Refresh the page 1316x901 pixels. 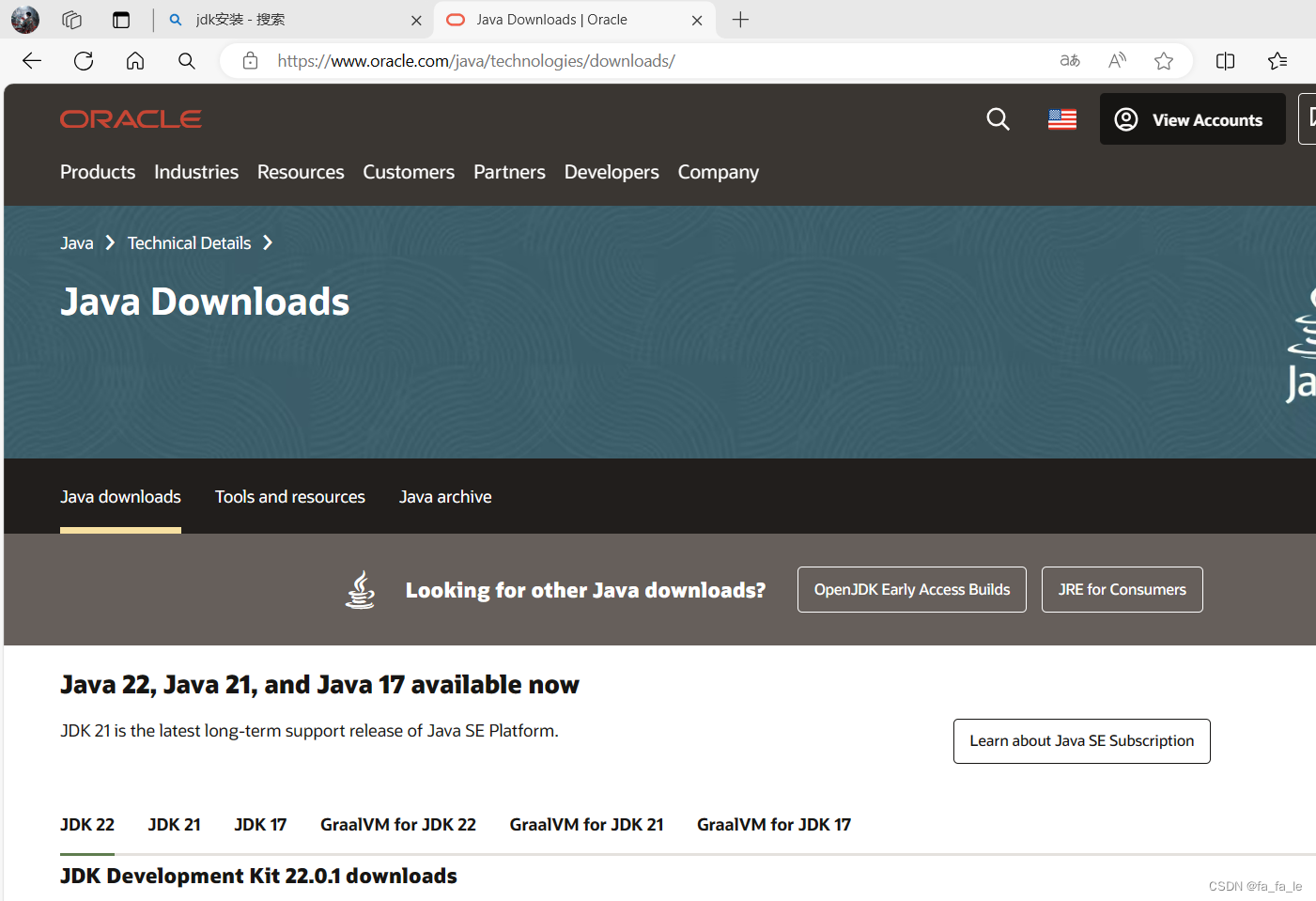pyautogui.click(x=84, y=61)
